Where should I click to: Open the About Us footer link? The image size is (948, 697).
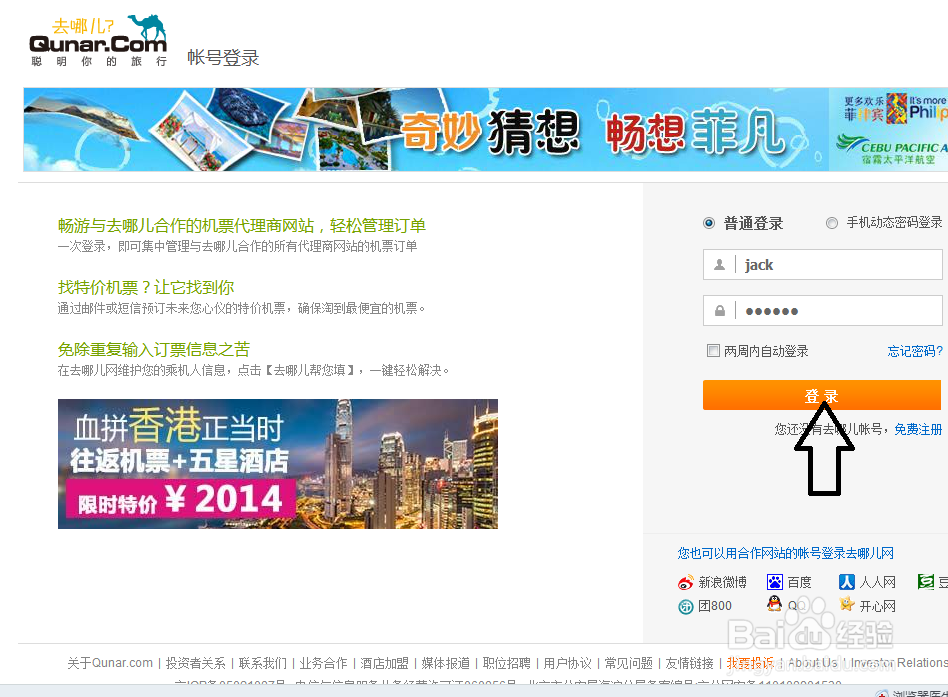(x=813, y=663)
